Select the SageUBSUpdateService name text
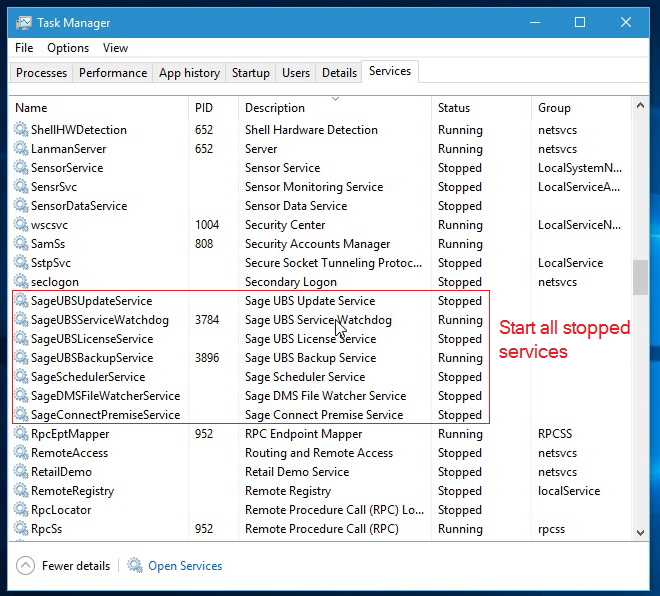The width and height of the screenshot is (660, 596). 91,301
